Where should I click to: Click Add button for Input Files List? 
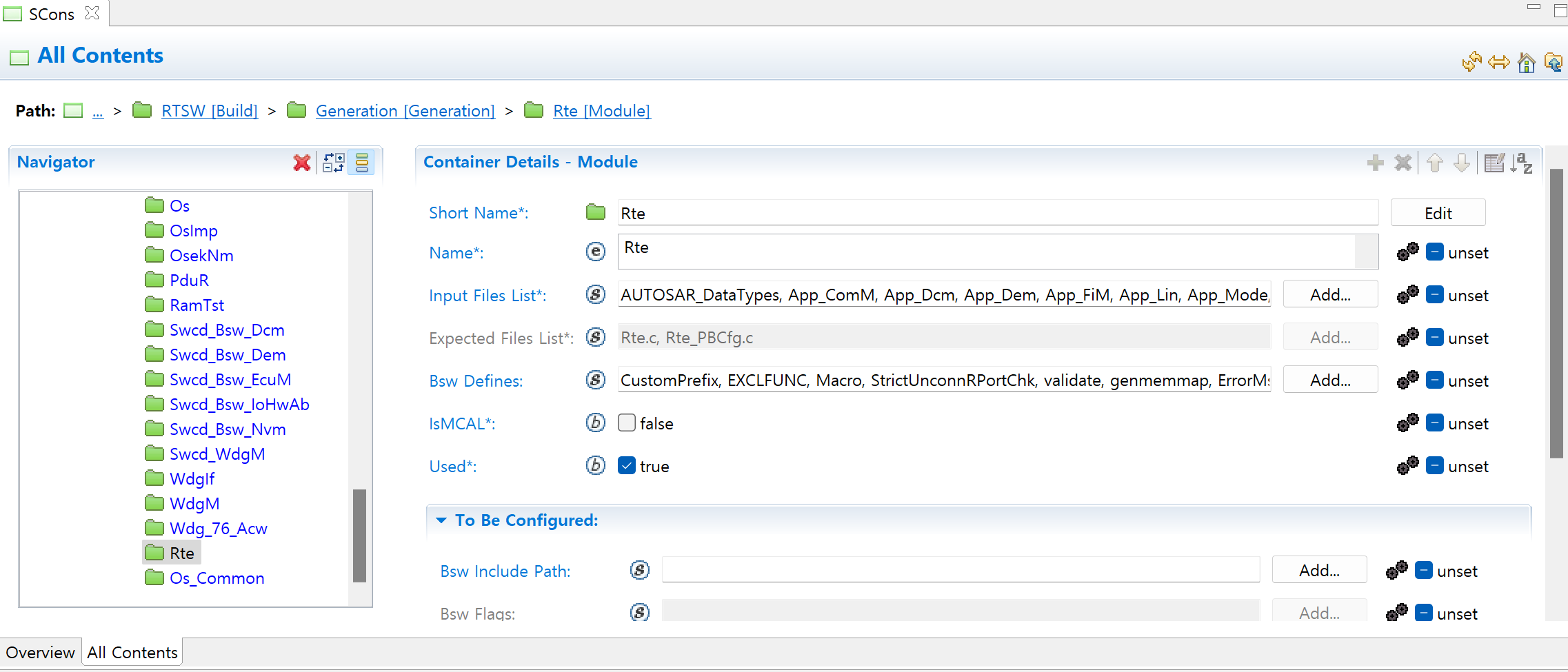1331,295
